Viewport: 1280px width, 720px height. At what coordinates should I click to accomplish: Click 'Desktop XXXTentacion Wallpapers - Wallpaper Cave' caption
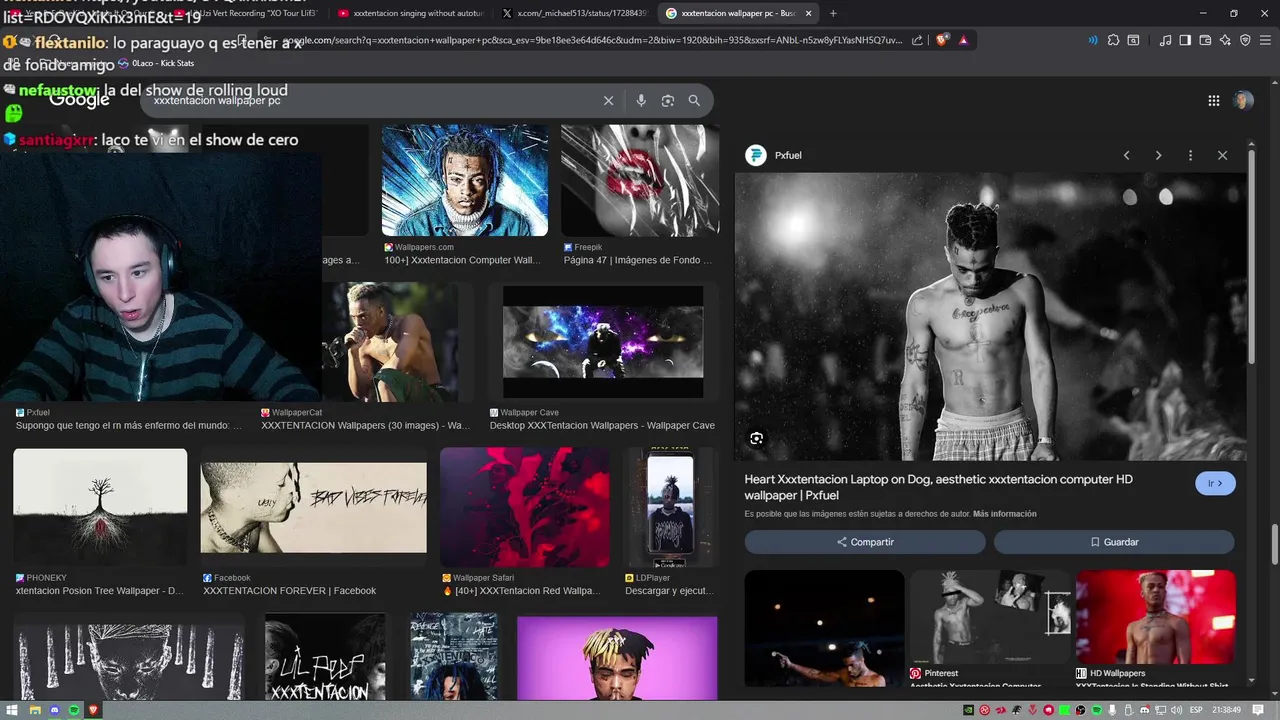click(x=602, y=425)
